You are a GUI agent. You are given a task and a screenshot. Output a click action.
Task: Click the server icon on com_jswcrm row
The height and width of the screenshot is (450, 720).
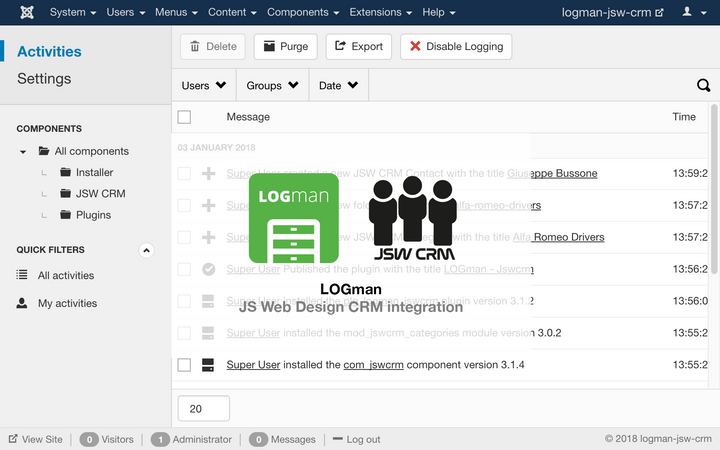[x=208, y=365]
